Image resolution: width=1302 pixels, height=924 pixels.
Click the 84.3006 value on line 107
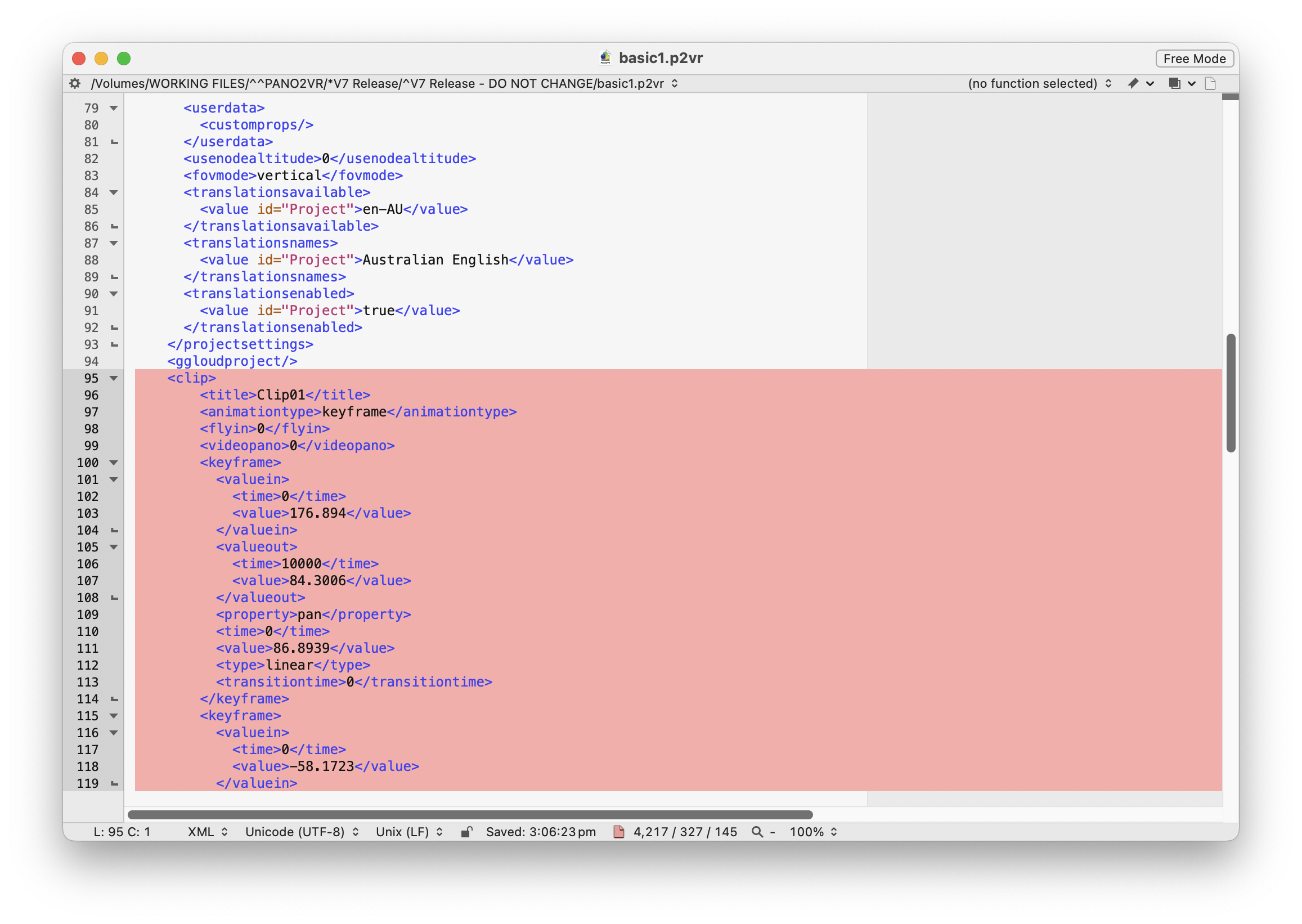click(318, 581)
